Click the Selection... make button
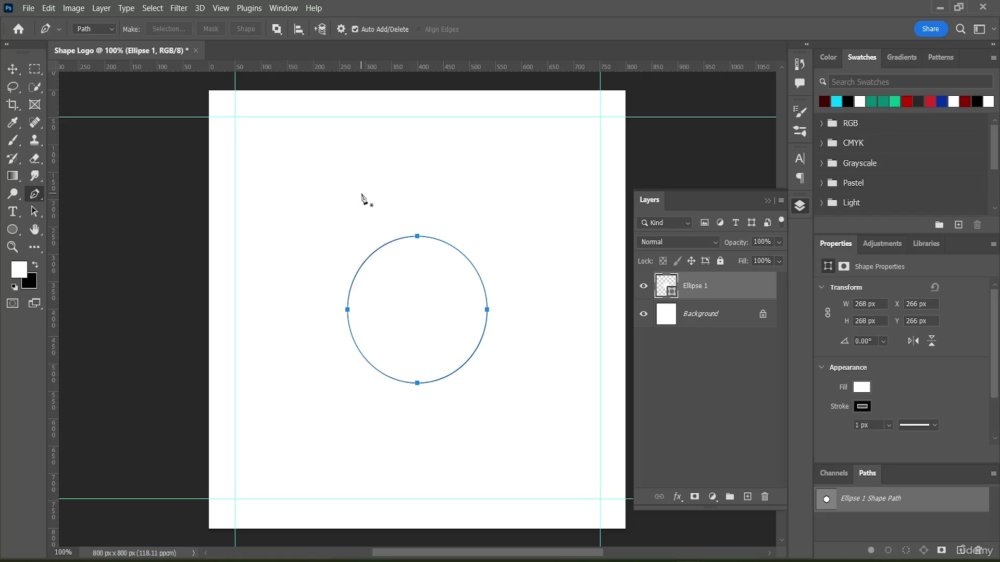1000x562 pixels. pos(168,29)
